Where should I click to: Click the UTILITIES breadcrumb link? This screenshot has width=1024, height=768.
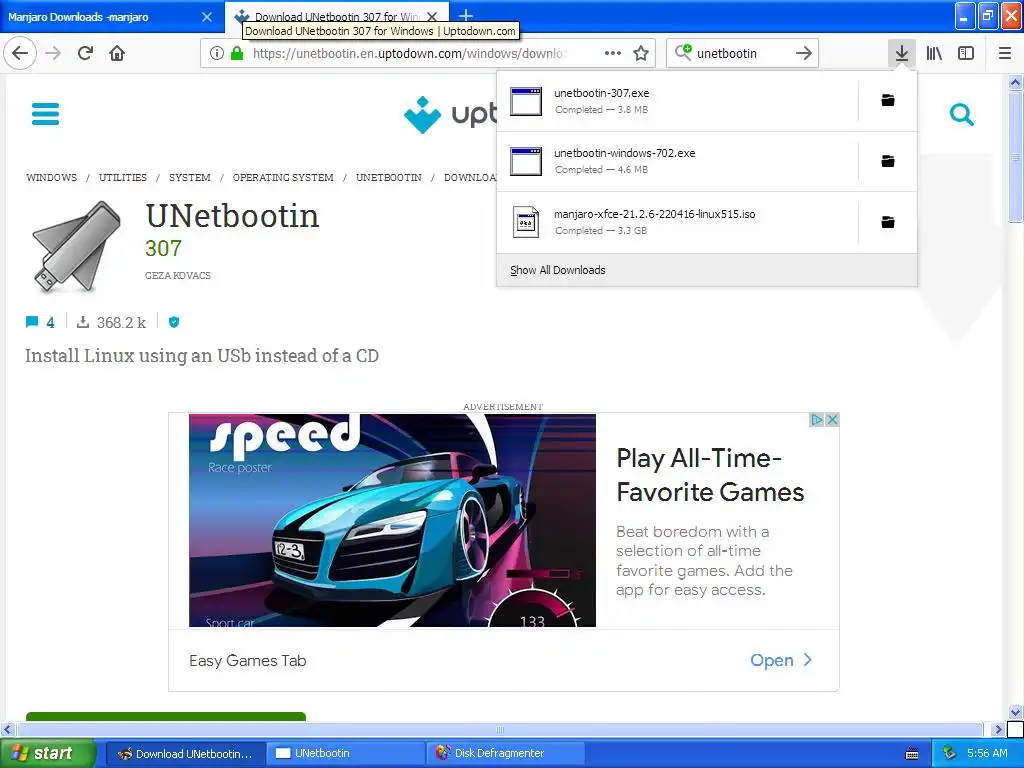(123, 178)
